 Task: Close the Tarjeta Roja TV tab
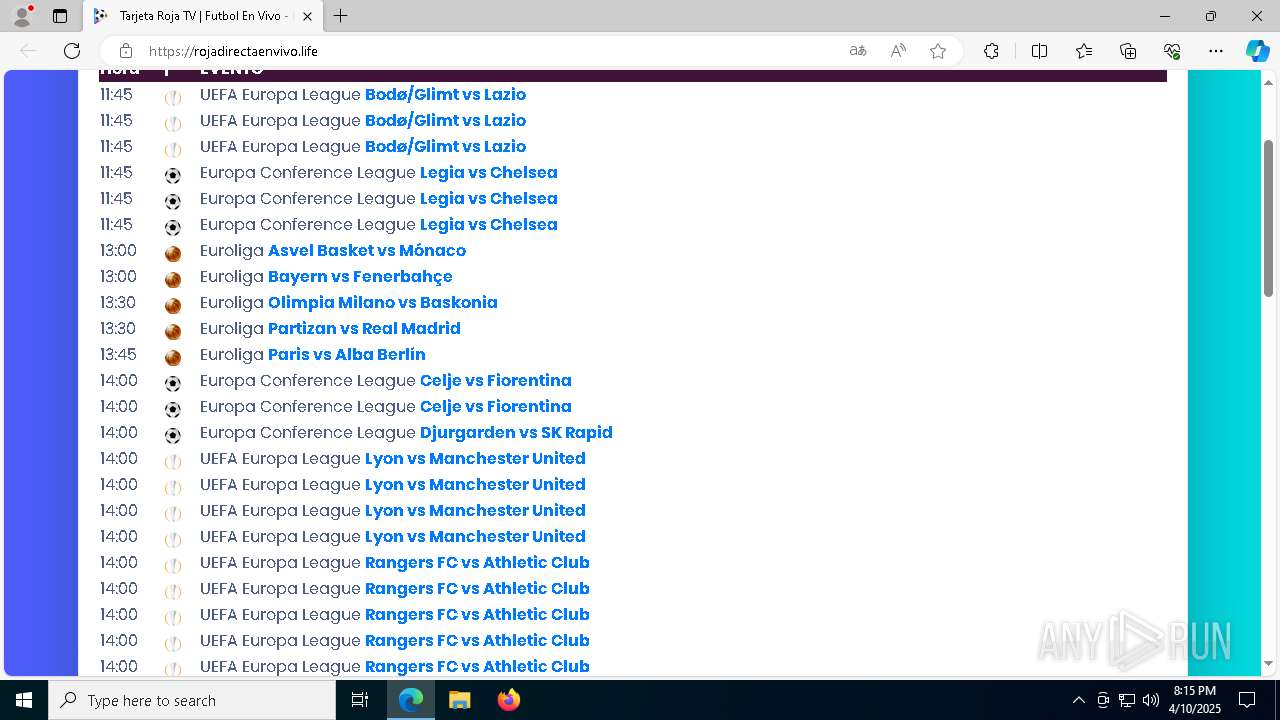pyautogui.click(x=307, y=16)
